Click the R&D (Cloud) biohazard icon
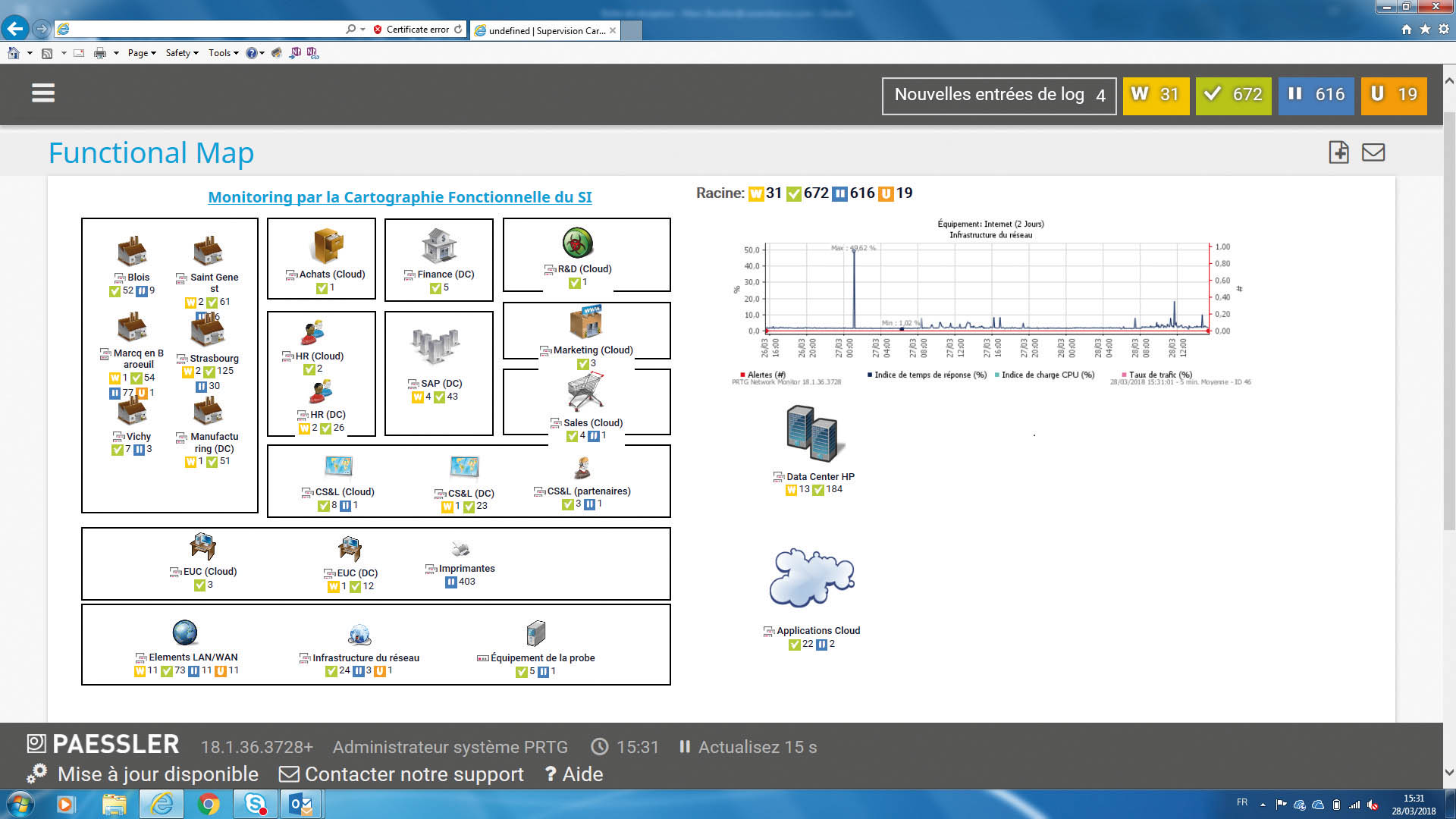 tap(578, 243)
